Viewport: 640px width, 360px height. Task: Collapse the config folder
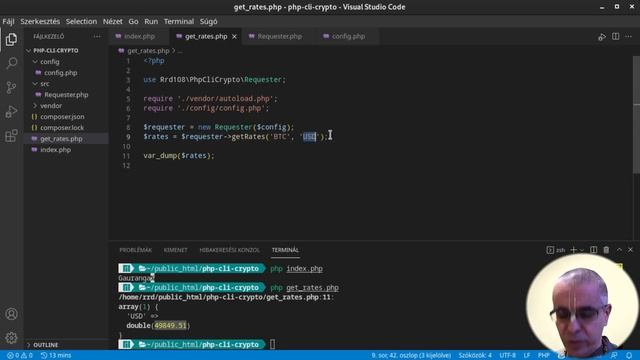(x=49, y=62)
